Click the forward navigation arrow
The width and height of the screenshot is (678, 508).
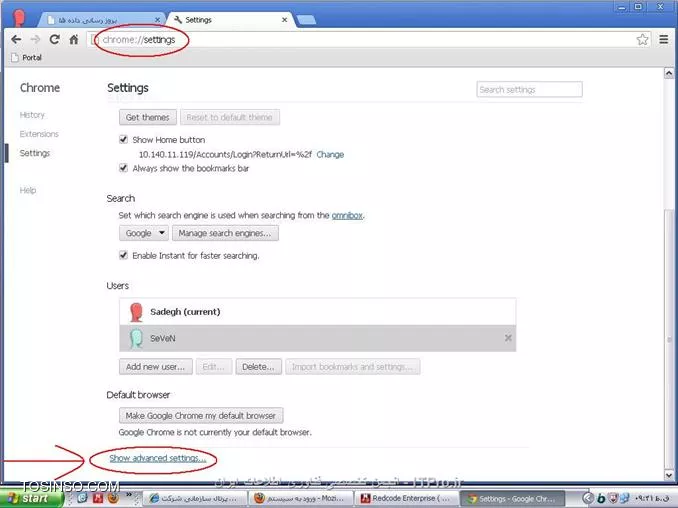click(35, 40)
